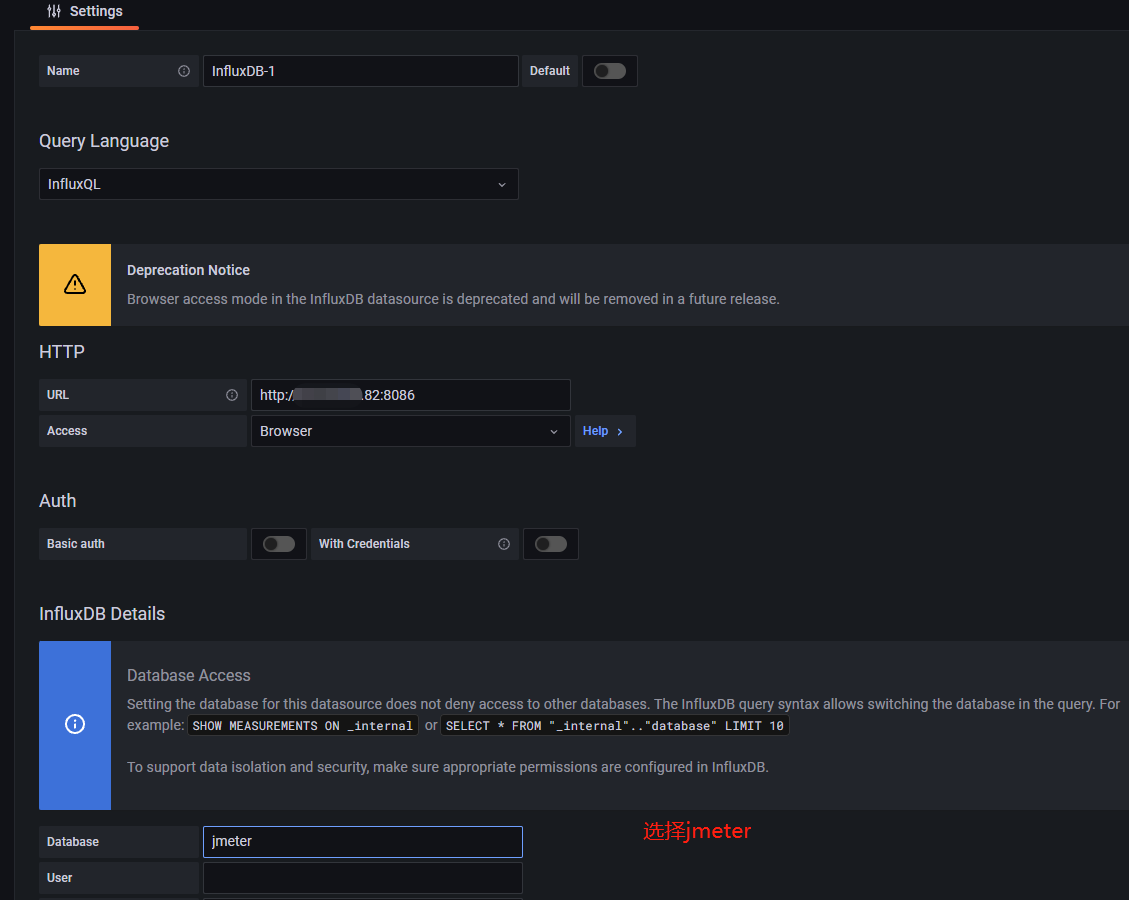Click the info icon next to Name

[184, 71]
